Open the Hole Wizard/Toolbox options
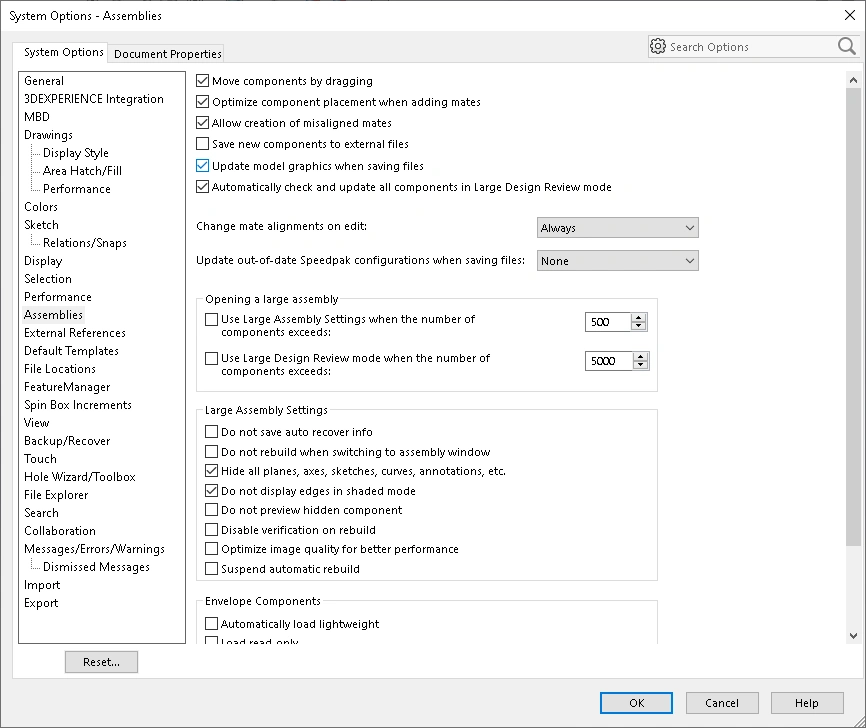 click(80, 477)
